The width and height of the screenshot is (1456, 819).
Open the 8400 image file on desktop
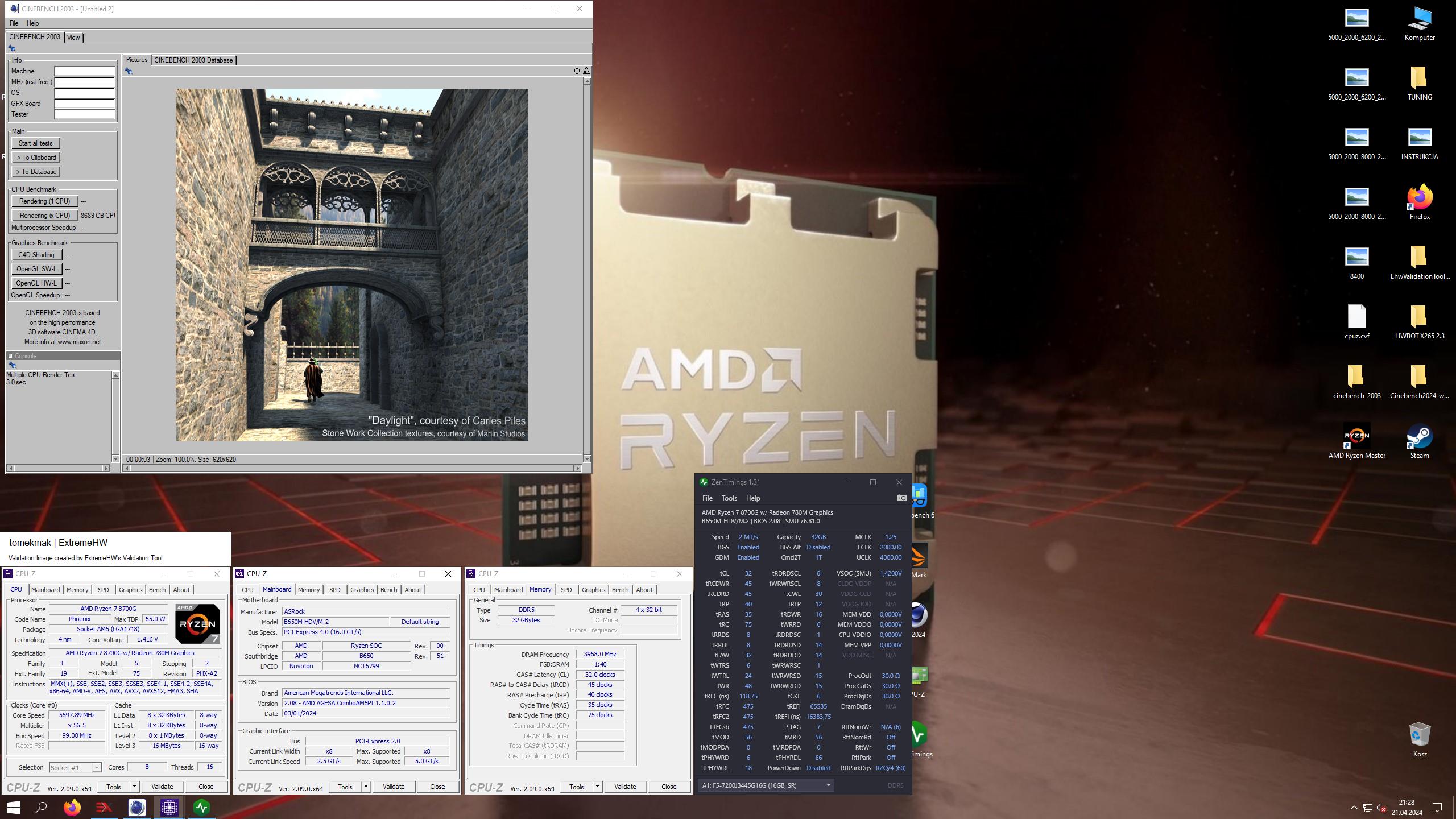1356,263
